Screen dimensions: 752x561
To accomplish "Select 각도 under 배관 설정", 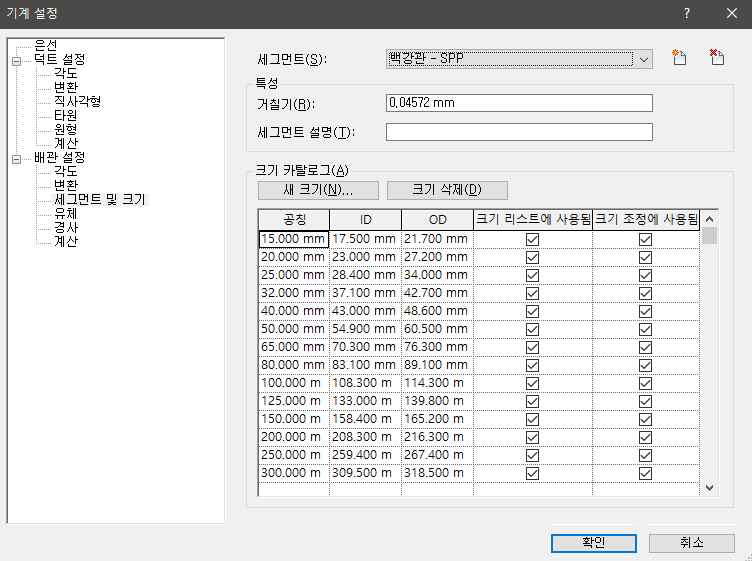I will 66,171.
